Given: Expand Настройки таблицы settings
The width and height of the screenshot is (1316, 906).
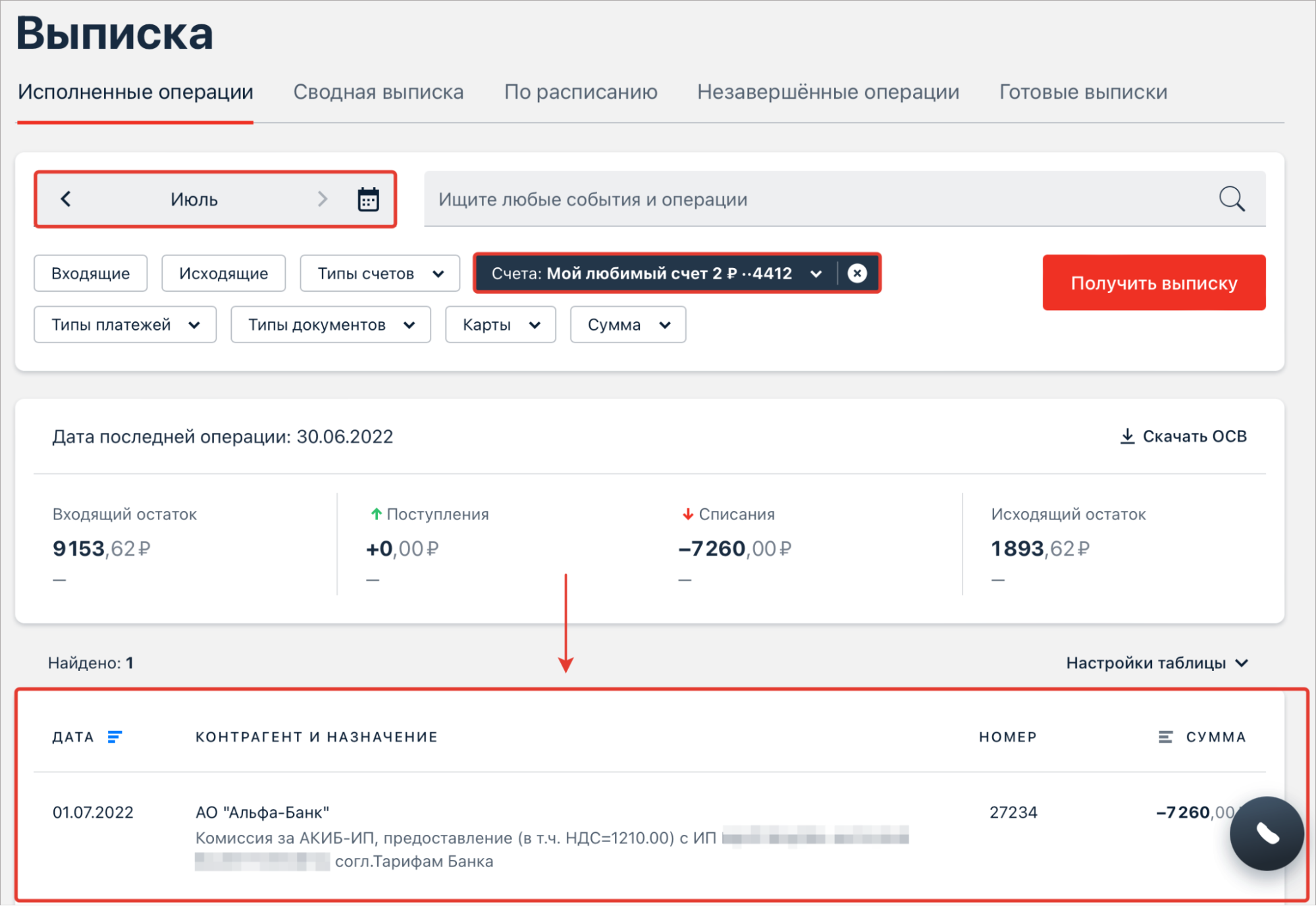Looking at the screenshot, I should click(1156, 663).
